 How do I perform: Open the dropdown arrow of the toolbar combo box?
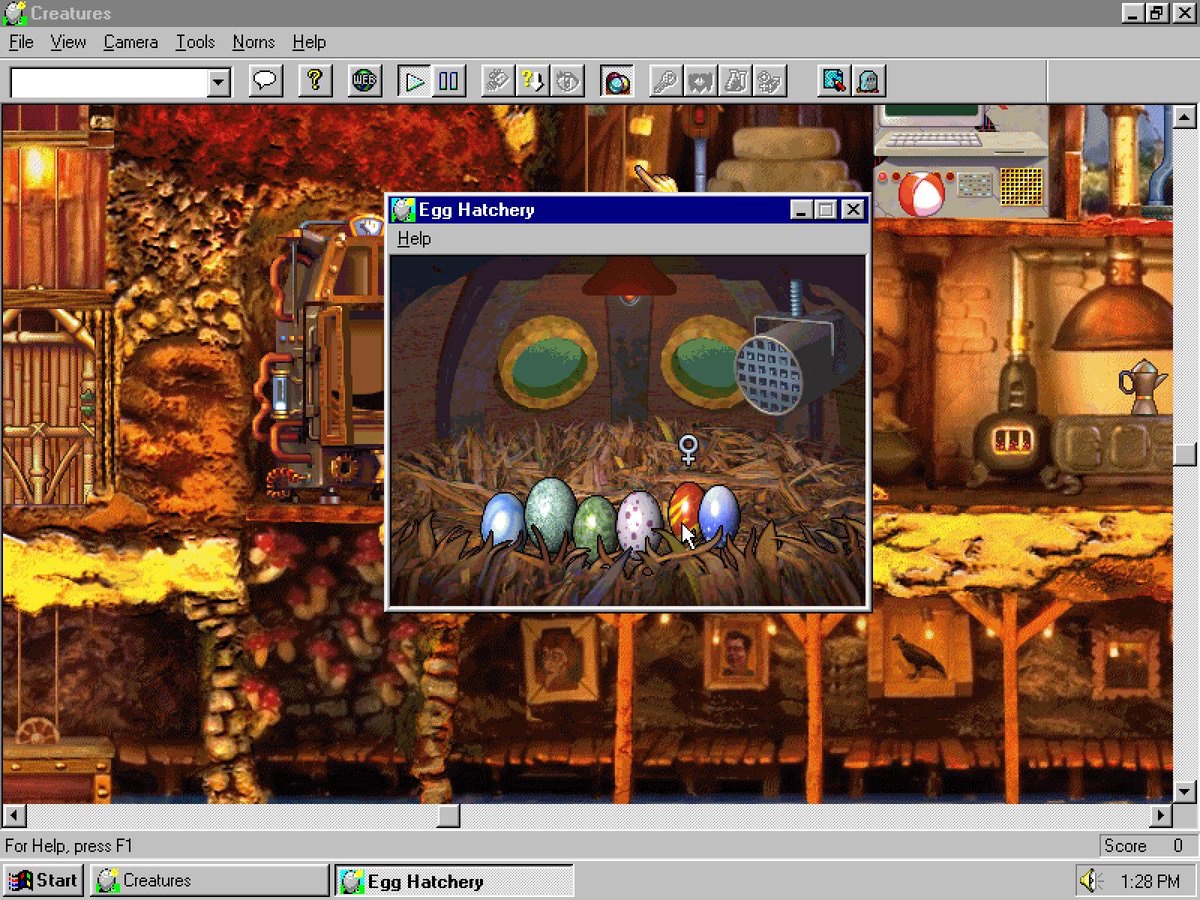[x=219, y=82]
